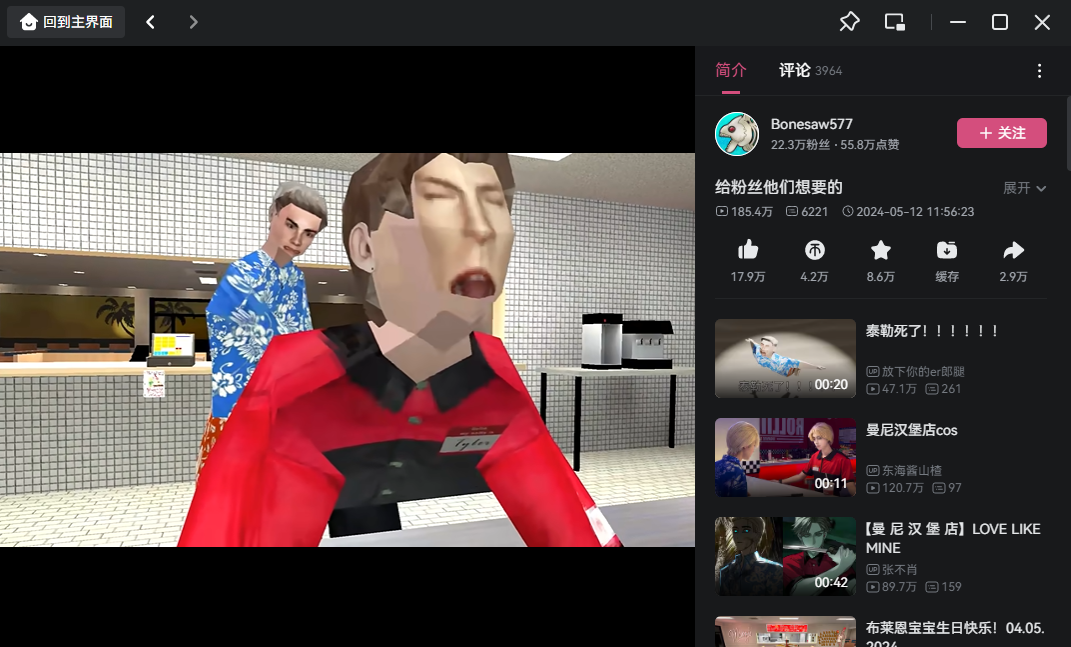Click the 22.3万粉丝 follower stats
The height and width of the screenshot is (647, 1071).
[801, 145]
